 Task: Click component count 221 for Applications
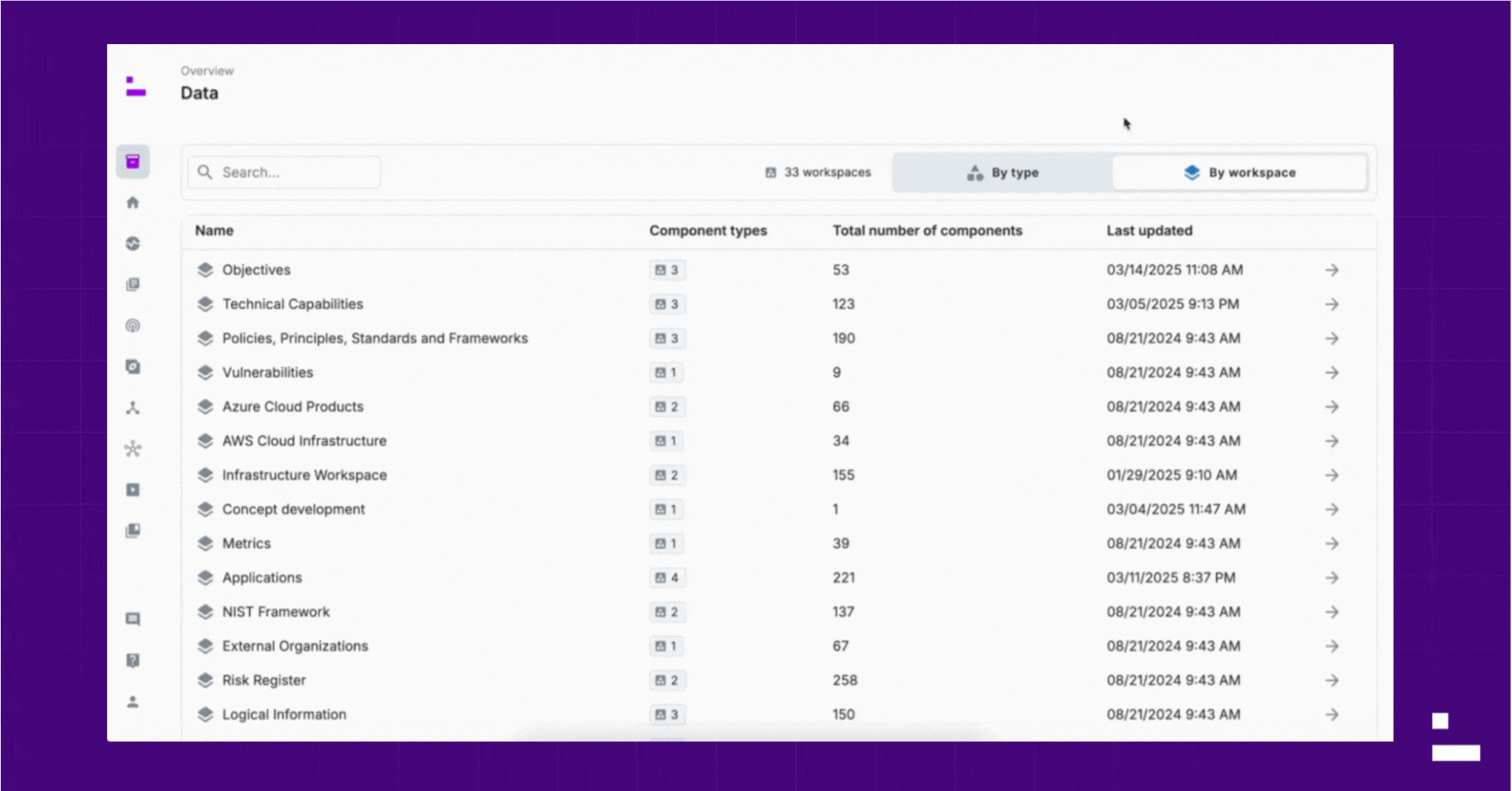click(x=844, y=577)
